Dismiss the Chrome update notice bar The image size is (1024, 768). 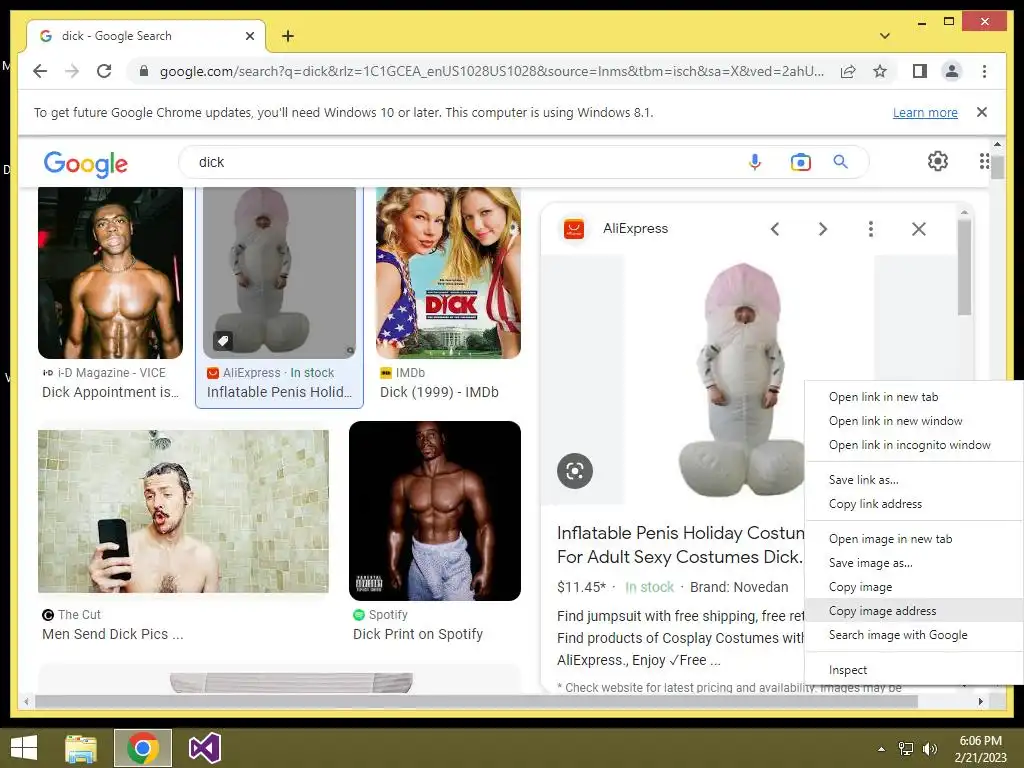point(982,112)
